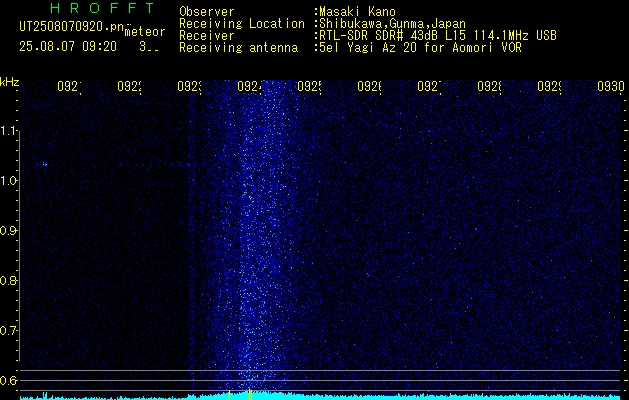Click the 0925 time marker
Viewport: 629px width, 400px height.
pos(309,86)
